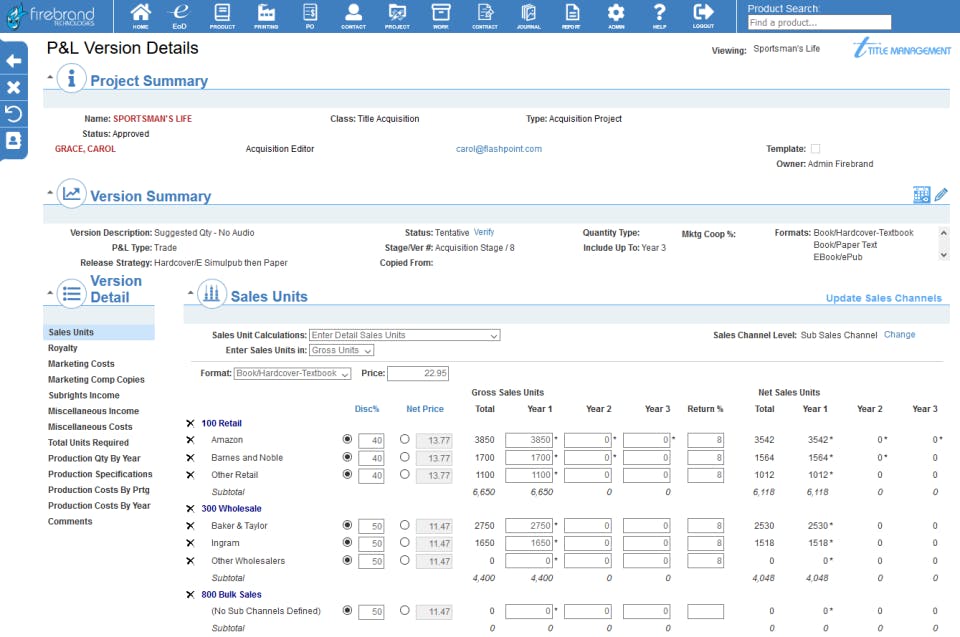Open Marketing Costs in the Version Detail list
960x637 pixels.
[81, 364]
